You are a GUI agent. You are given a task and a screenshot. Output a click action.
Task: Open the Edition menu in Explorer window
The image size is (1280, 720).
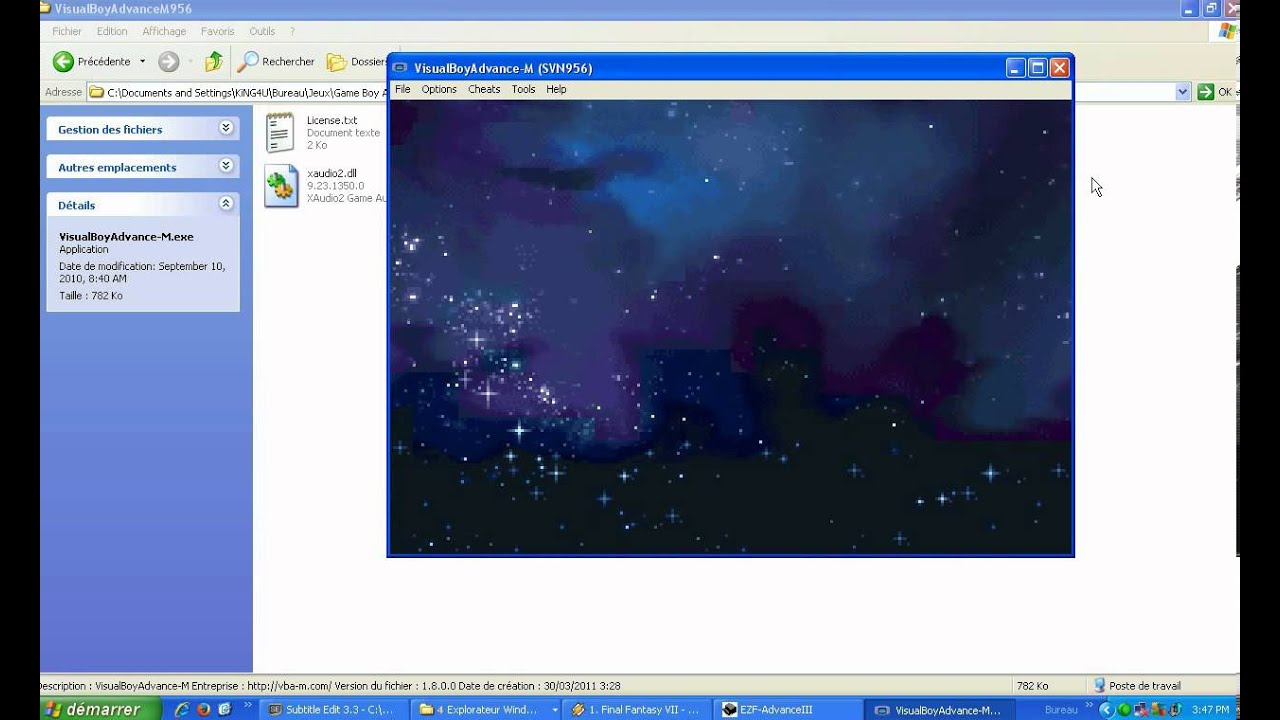pyautogui.click(x=112, y=31)
